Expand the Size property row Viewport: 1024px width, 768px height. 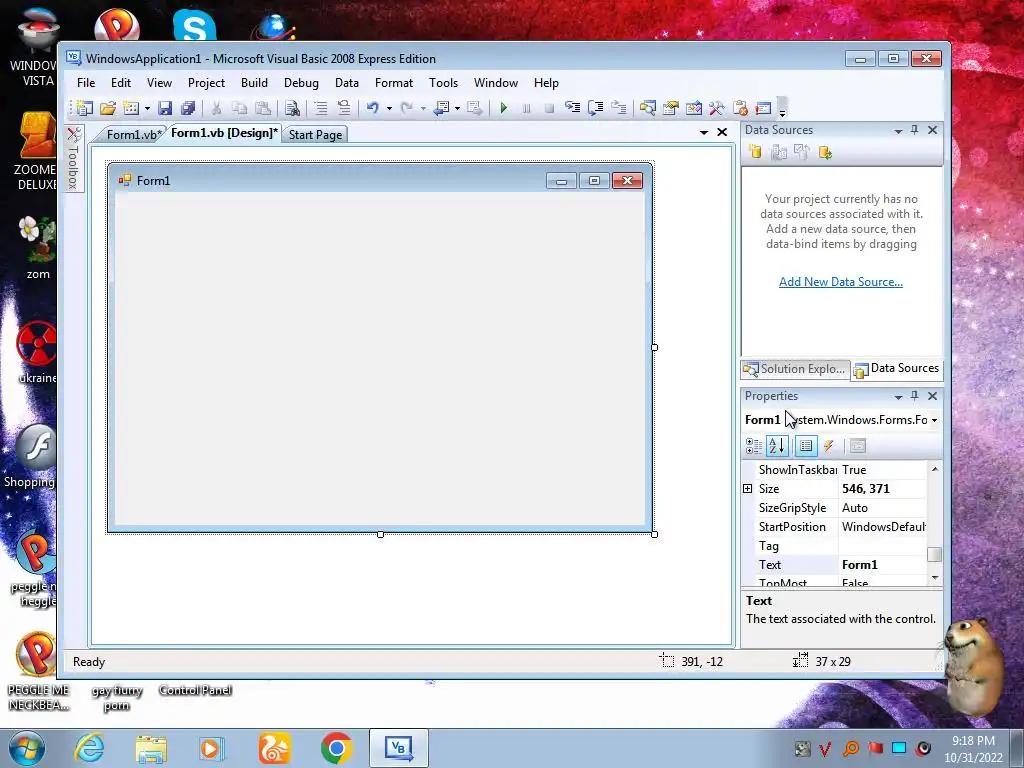[748, 488]
